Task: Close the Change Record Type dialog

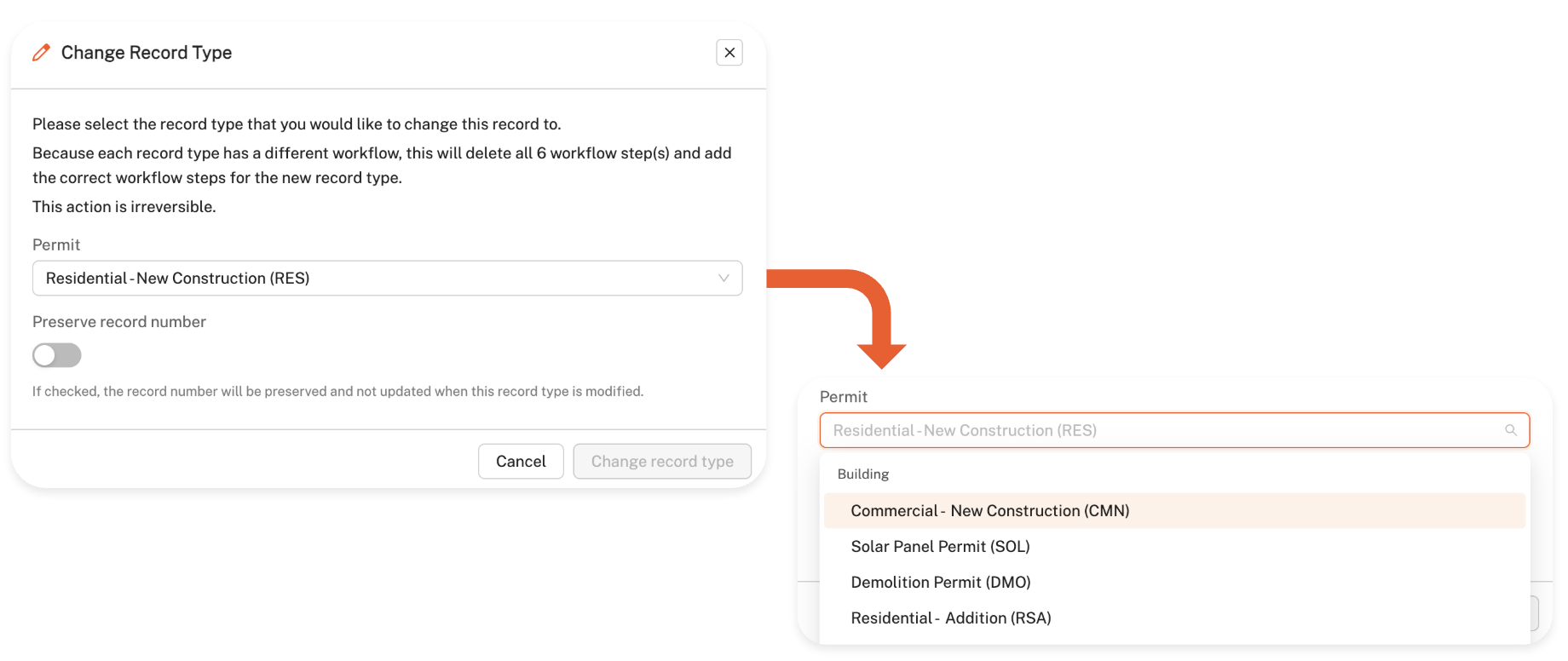Action: pos(729,53)
